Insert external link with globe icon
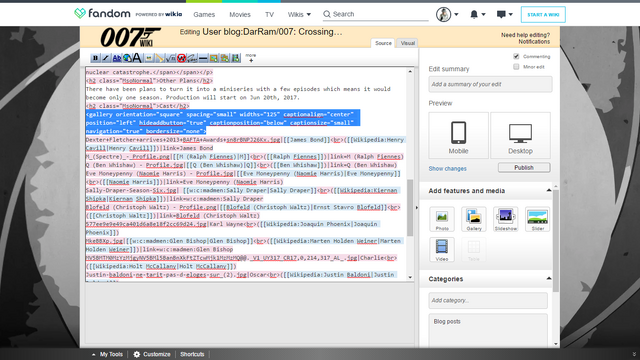The height and width of the screenshot is (360, 640). click(127, 58)
